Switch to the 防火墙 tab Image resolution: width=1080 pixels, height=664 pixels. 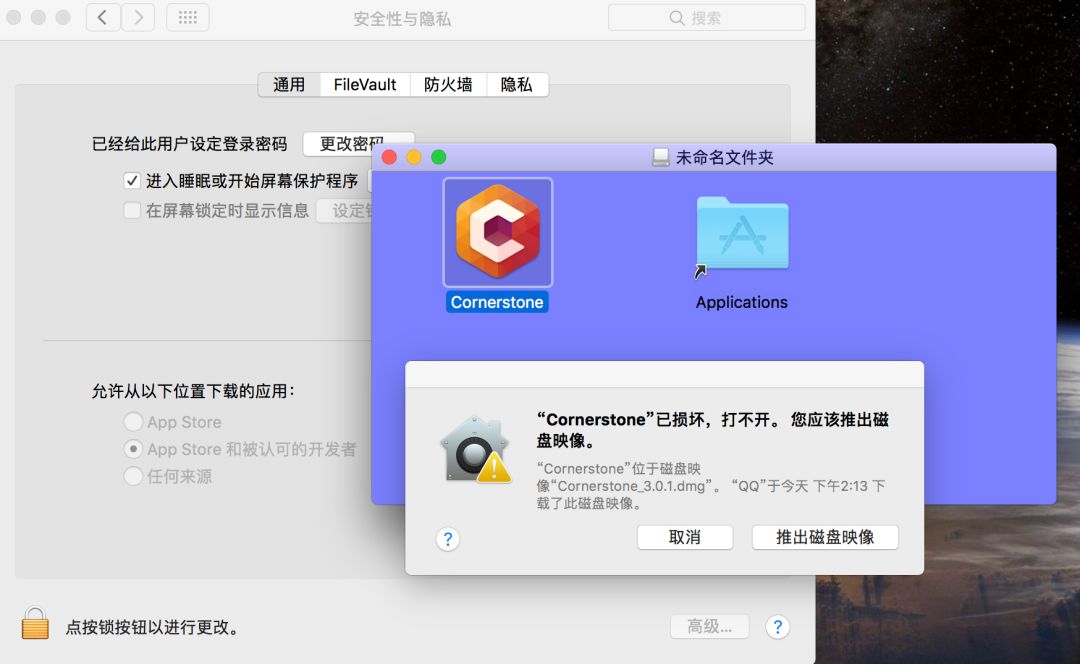point(448,85)
